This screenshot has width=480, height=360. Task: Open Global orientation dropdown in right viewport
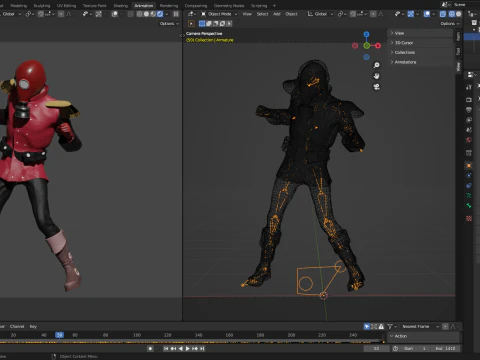[x=320, y=14]
